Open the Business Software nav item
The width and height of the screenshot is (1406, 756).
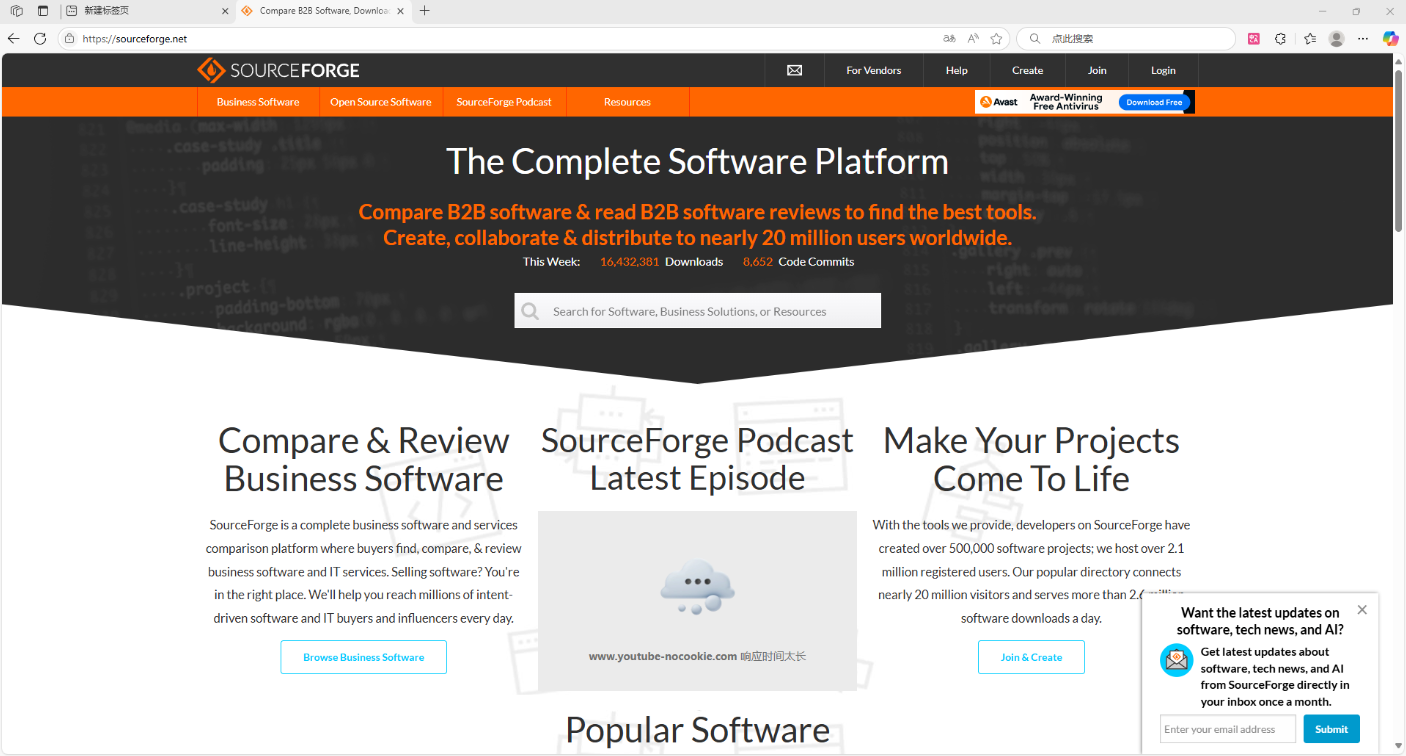(x=258, y=102)
